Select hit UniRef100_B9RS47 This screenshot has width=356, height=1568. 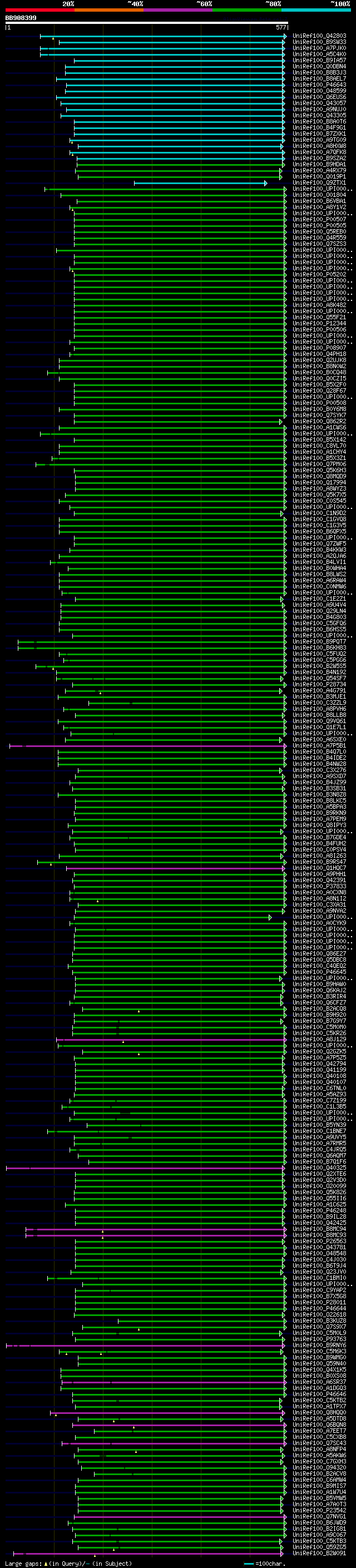point(319,862)
